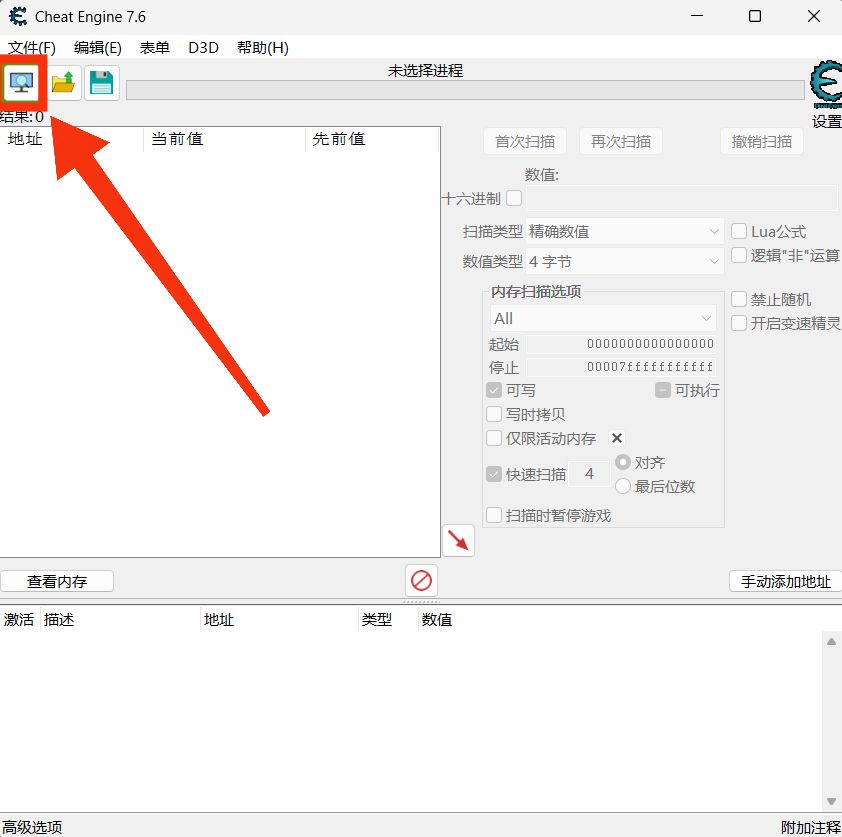Click 附加注释 in the status bar
This screenshot has height=837, width=842.
tap(811, 827)
